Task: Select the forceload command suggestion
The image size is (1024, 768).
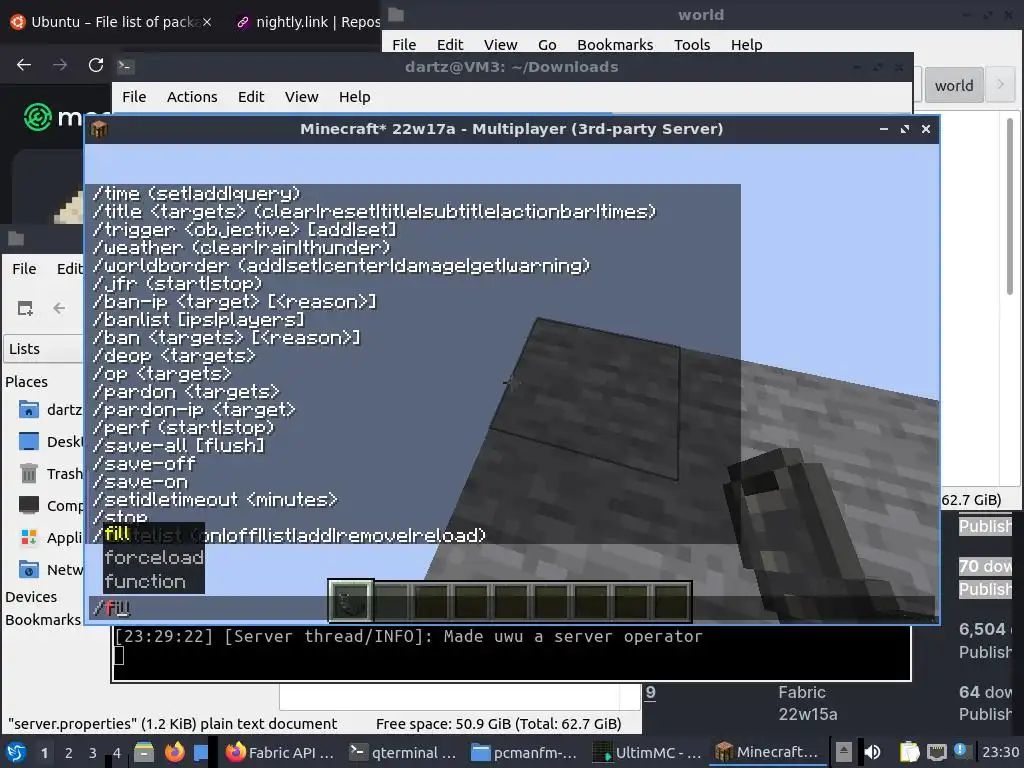Action: click(153, 558)
